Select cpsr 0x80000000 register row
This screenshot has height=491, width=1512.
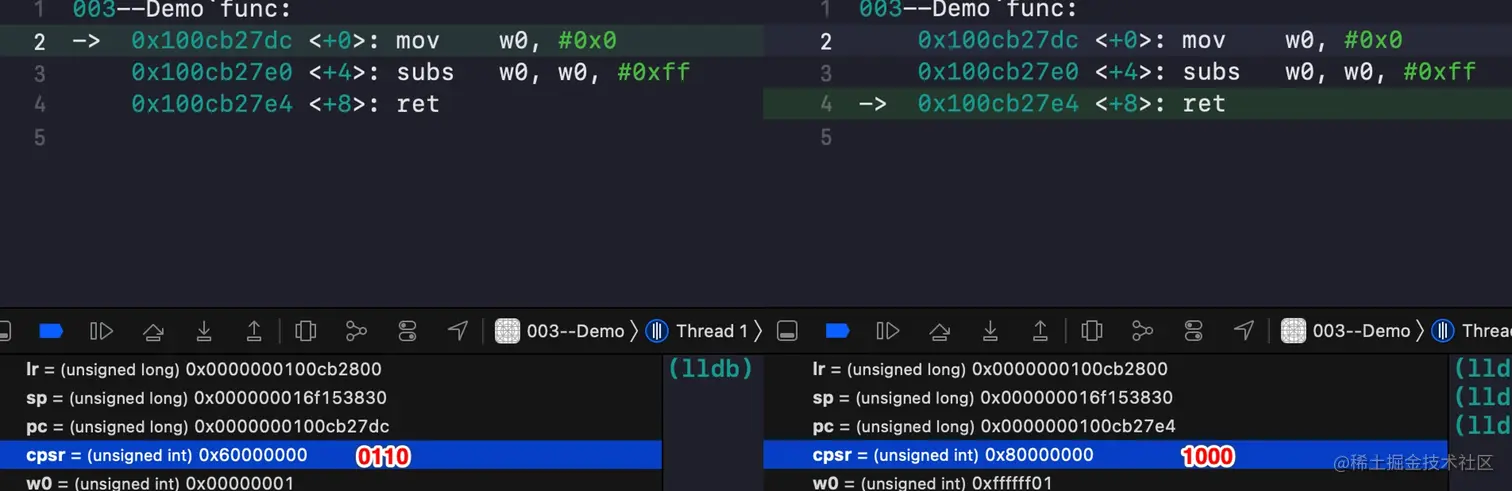[1105, 455]
